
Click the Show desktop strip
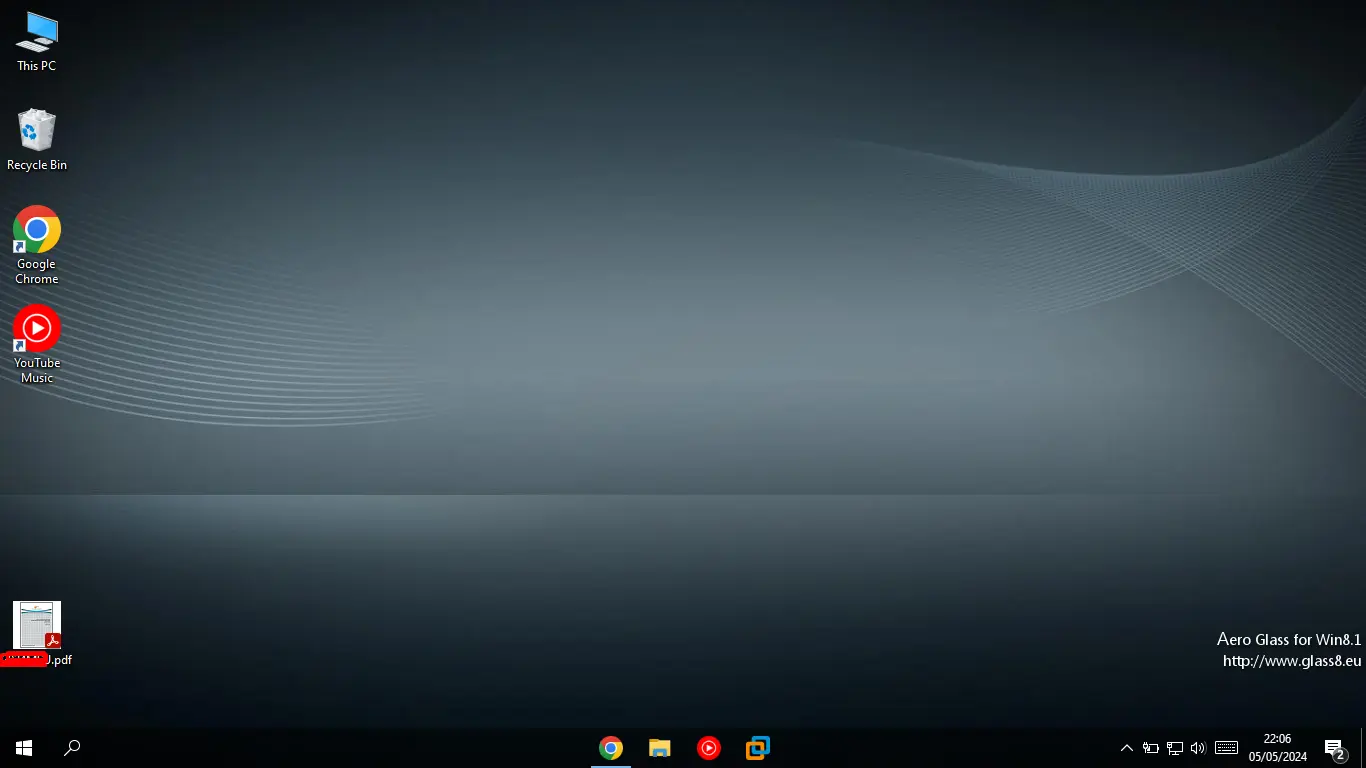click(1363, 748)
